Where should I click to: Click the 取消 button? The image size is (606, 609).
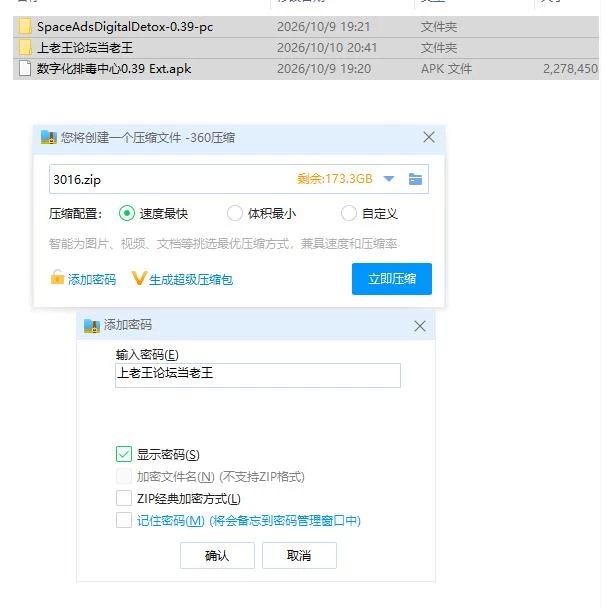299,555
